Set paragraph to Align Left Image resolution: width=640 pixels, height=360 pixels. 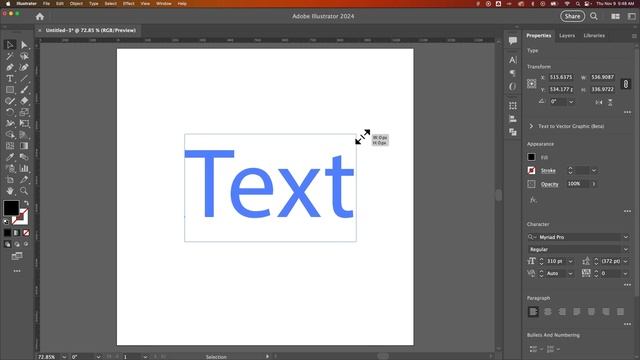click(x=533, y=312)
